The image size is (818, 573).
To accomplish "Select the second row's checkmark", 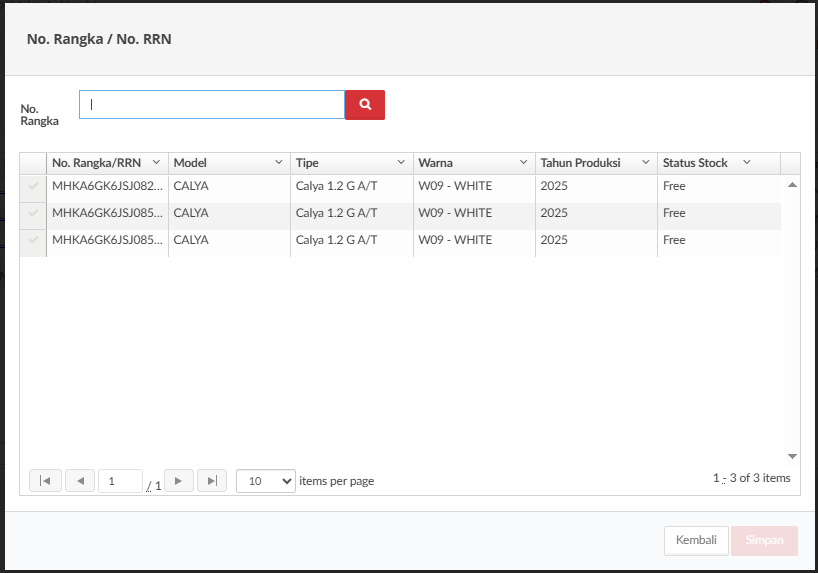I will click(x=33, y=213).
